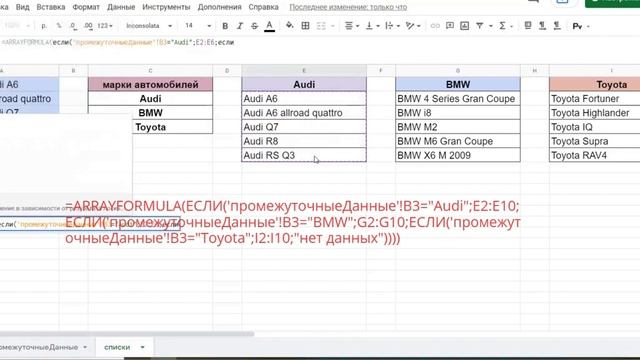This screenshot has height=360, width=640.
Task: Open the Формат menu
Action: (86, 7)
